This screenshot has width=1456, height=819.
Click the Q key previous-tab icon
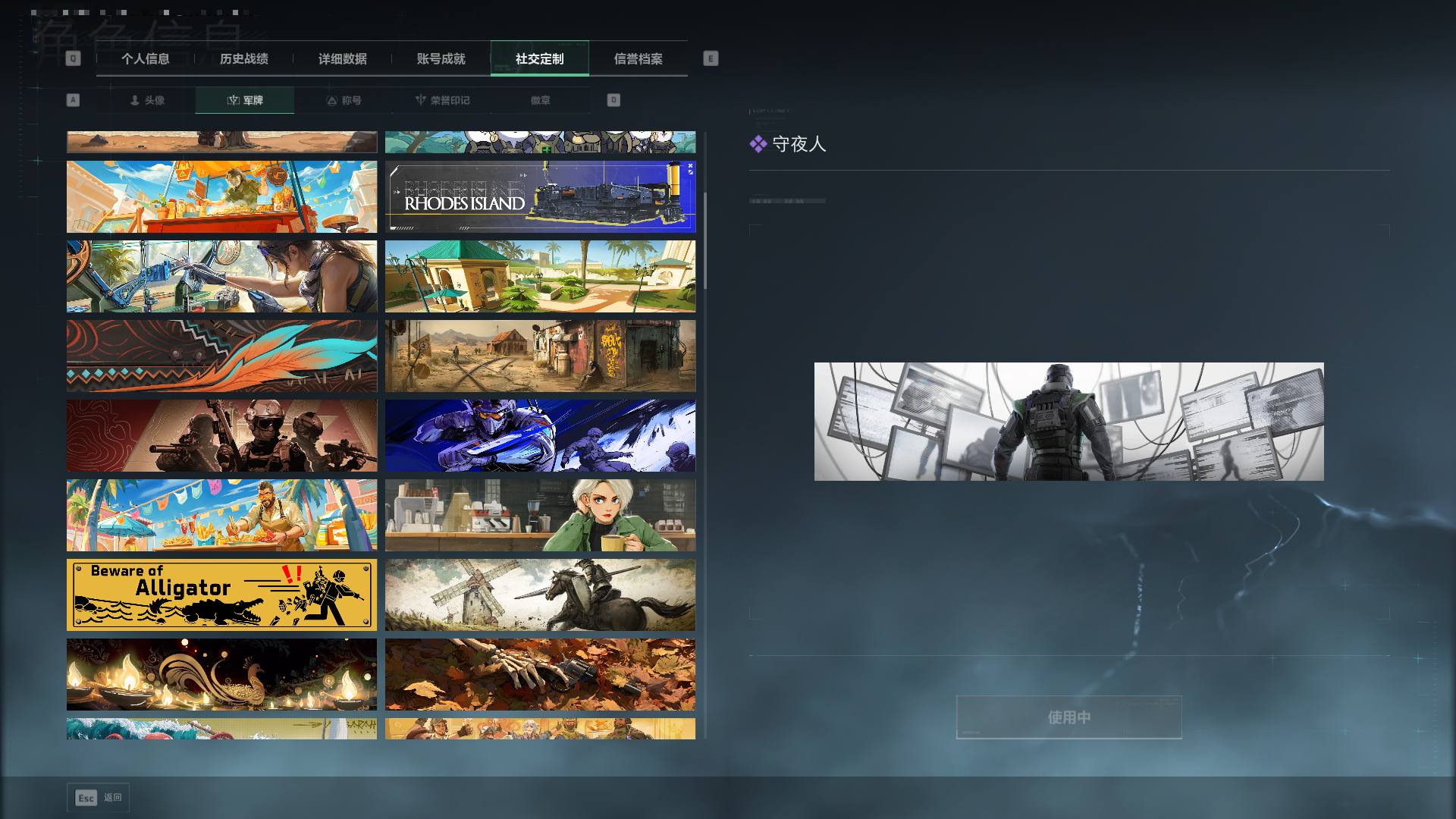tap(73, 58)
